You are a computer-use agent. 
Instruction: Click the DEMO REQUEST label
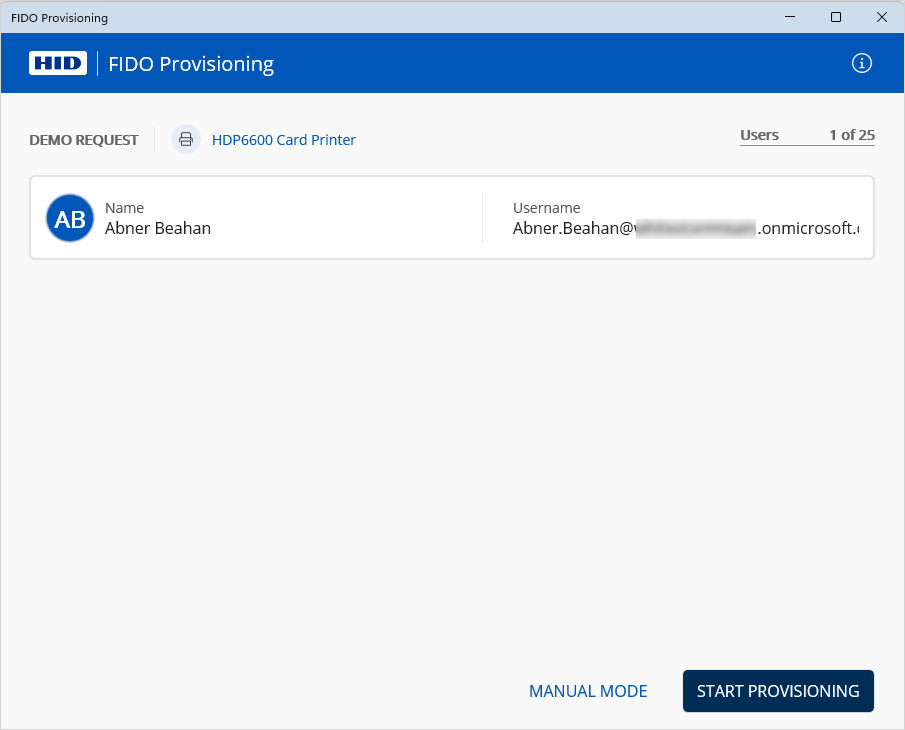[x=84, y=140]
